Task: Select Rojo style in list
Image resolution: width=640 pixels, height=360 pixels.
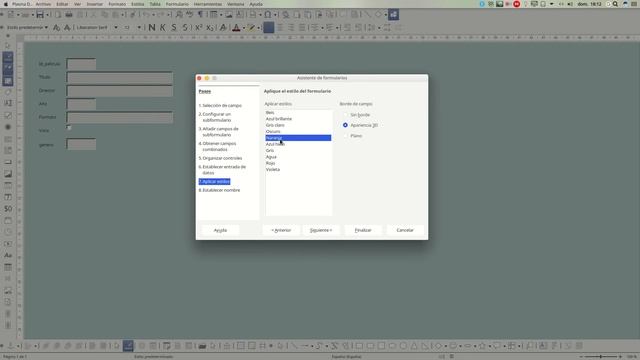Action: (298, 163)
